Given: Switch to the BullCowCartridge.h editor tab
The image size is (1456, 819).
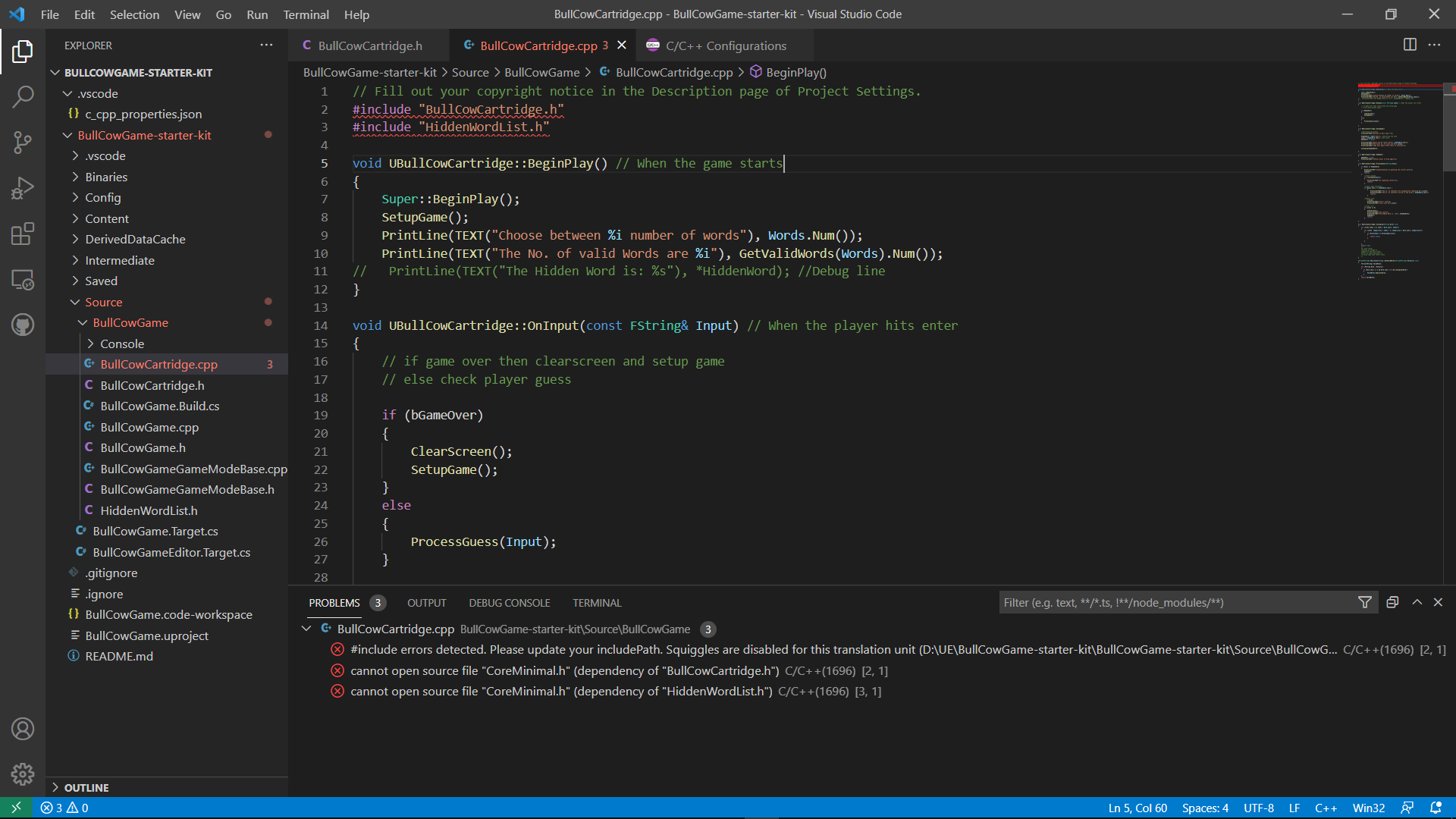Looking at the screenshot, I should 369,45.
